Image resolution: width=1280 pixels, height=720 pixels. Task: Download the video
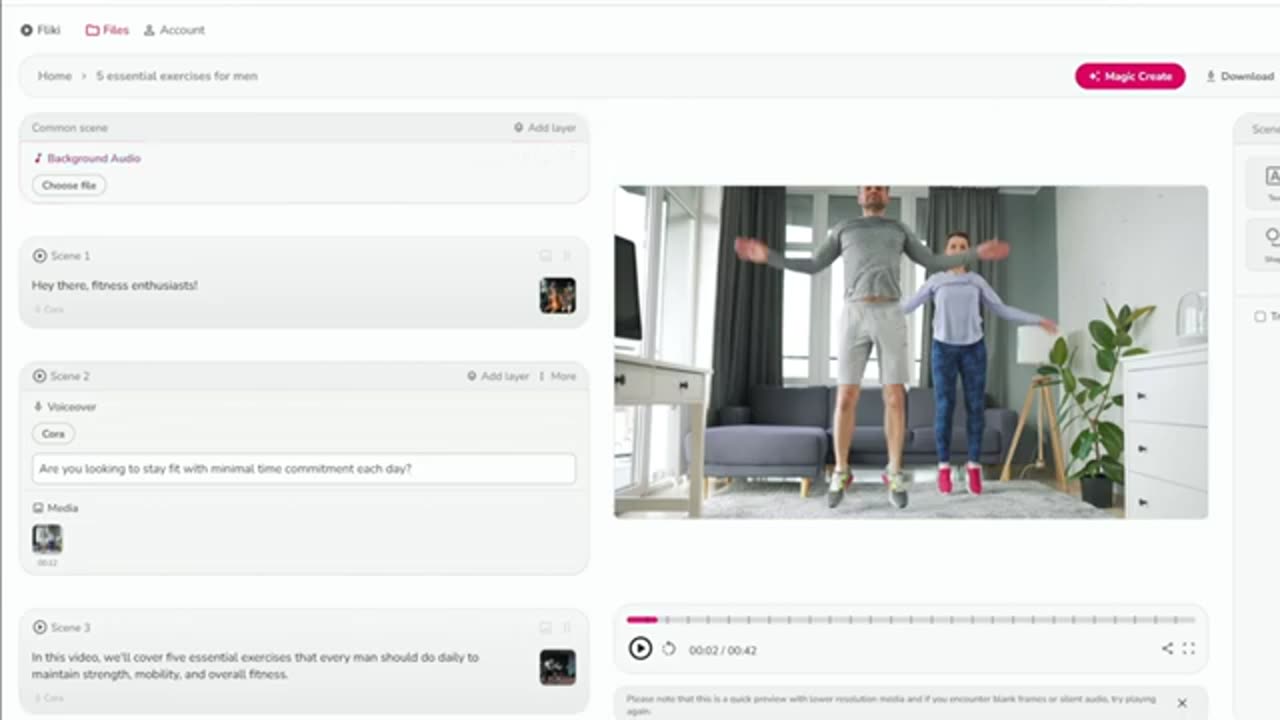(x=1240, y=76)
